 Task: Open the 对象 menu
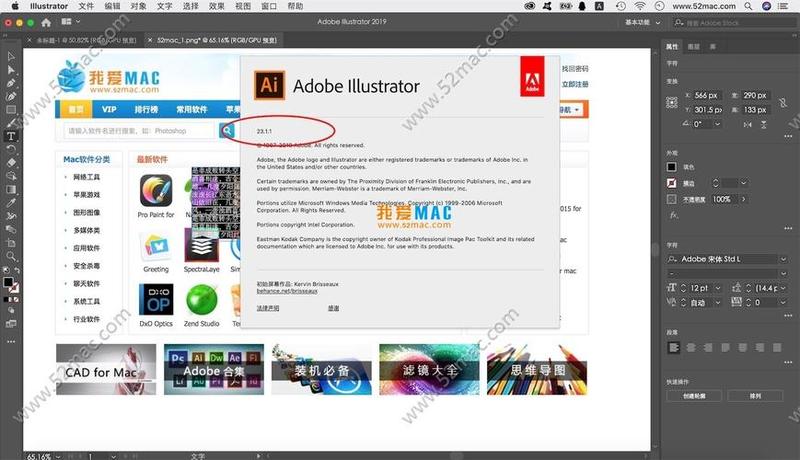(x=138, y=6)
